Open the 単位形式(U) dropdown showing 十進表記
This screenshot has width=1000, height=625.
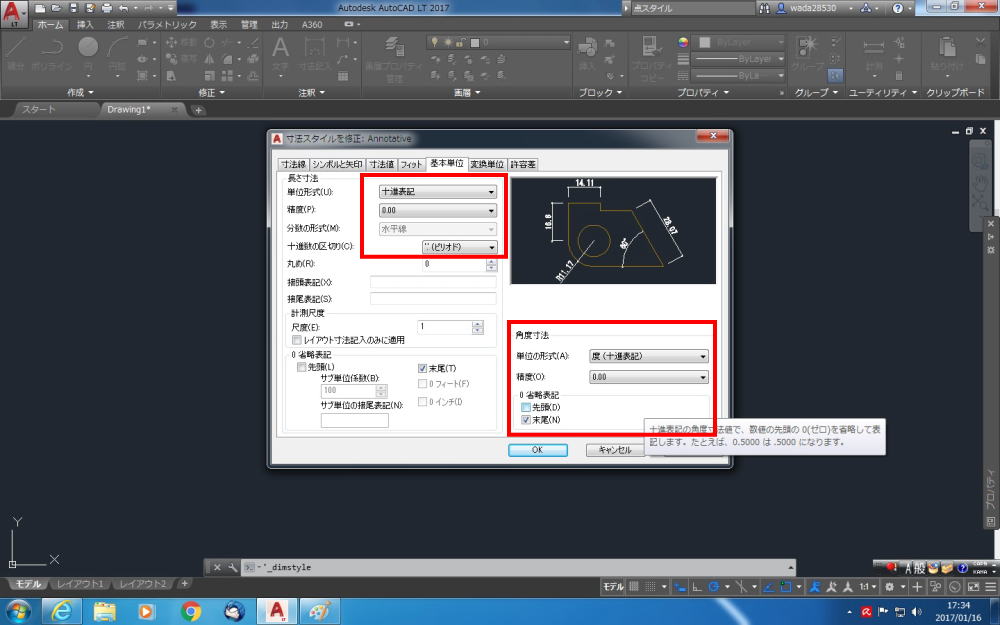click(x=438, y=191)
